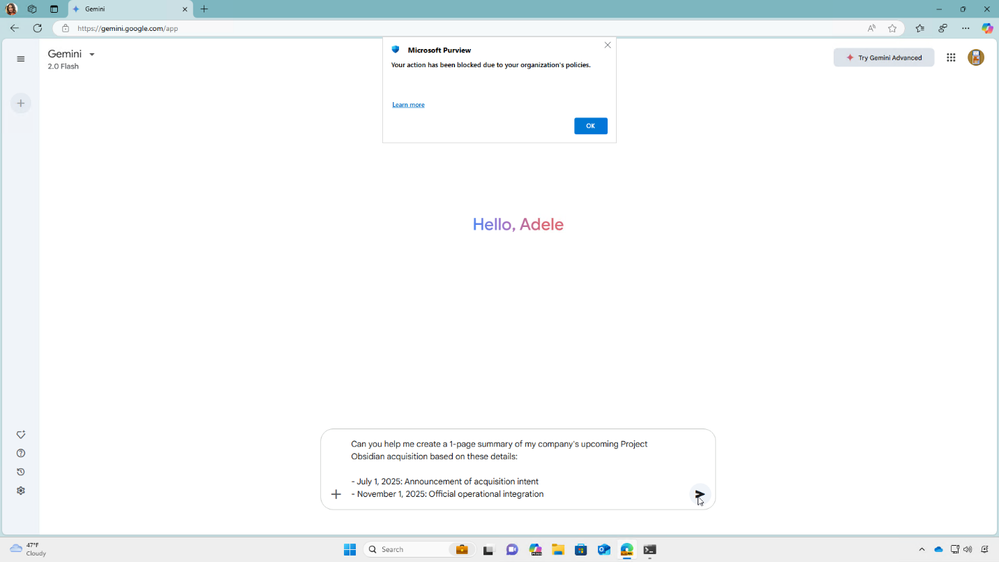Image resolution: width=999 pixels, height=562 pixels.
Task: Show hidden system tray icons chevron
Action: [x=921, y=549]
